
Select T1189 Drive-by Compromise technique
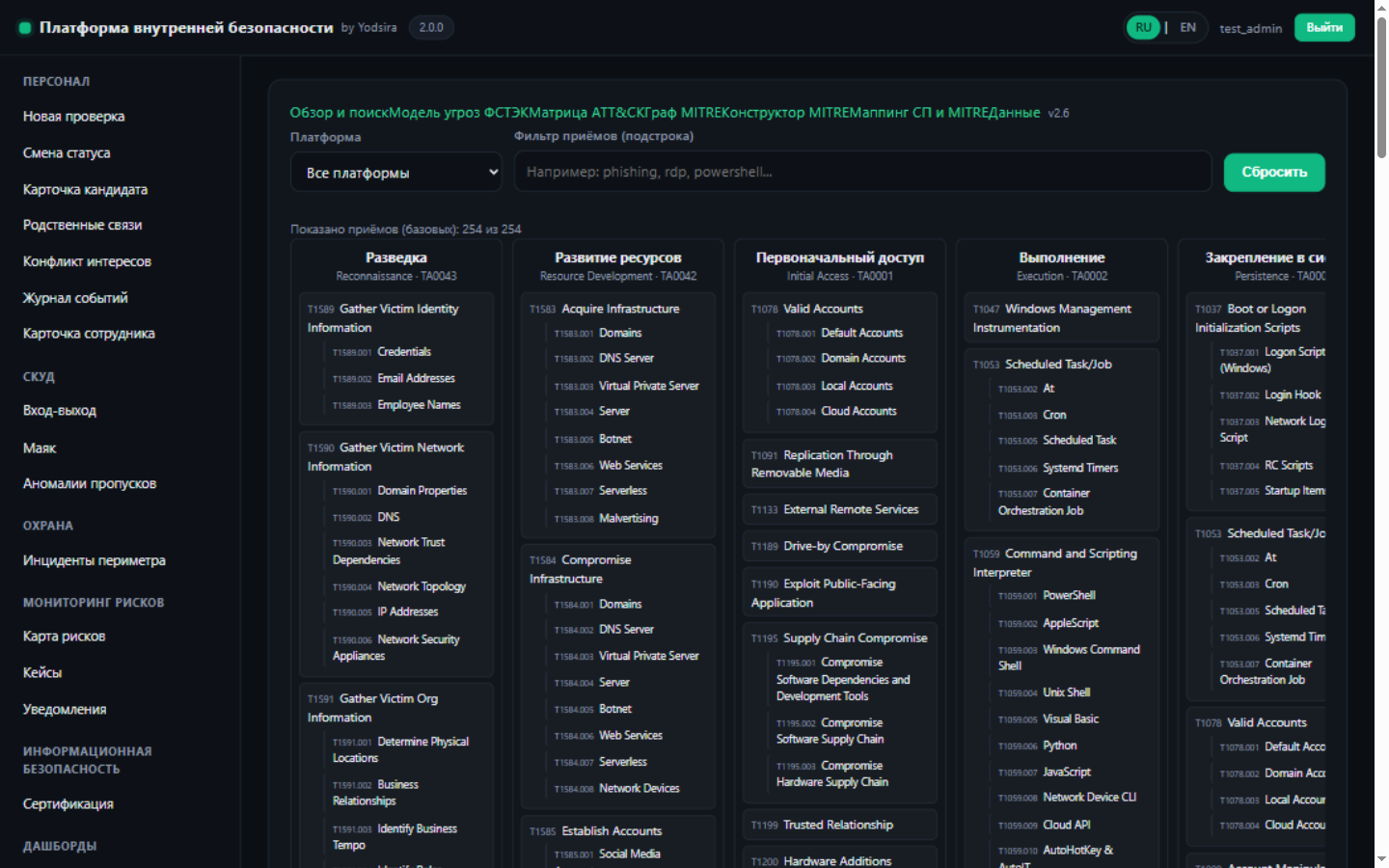click(839, 546)
